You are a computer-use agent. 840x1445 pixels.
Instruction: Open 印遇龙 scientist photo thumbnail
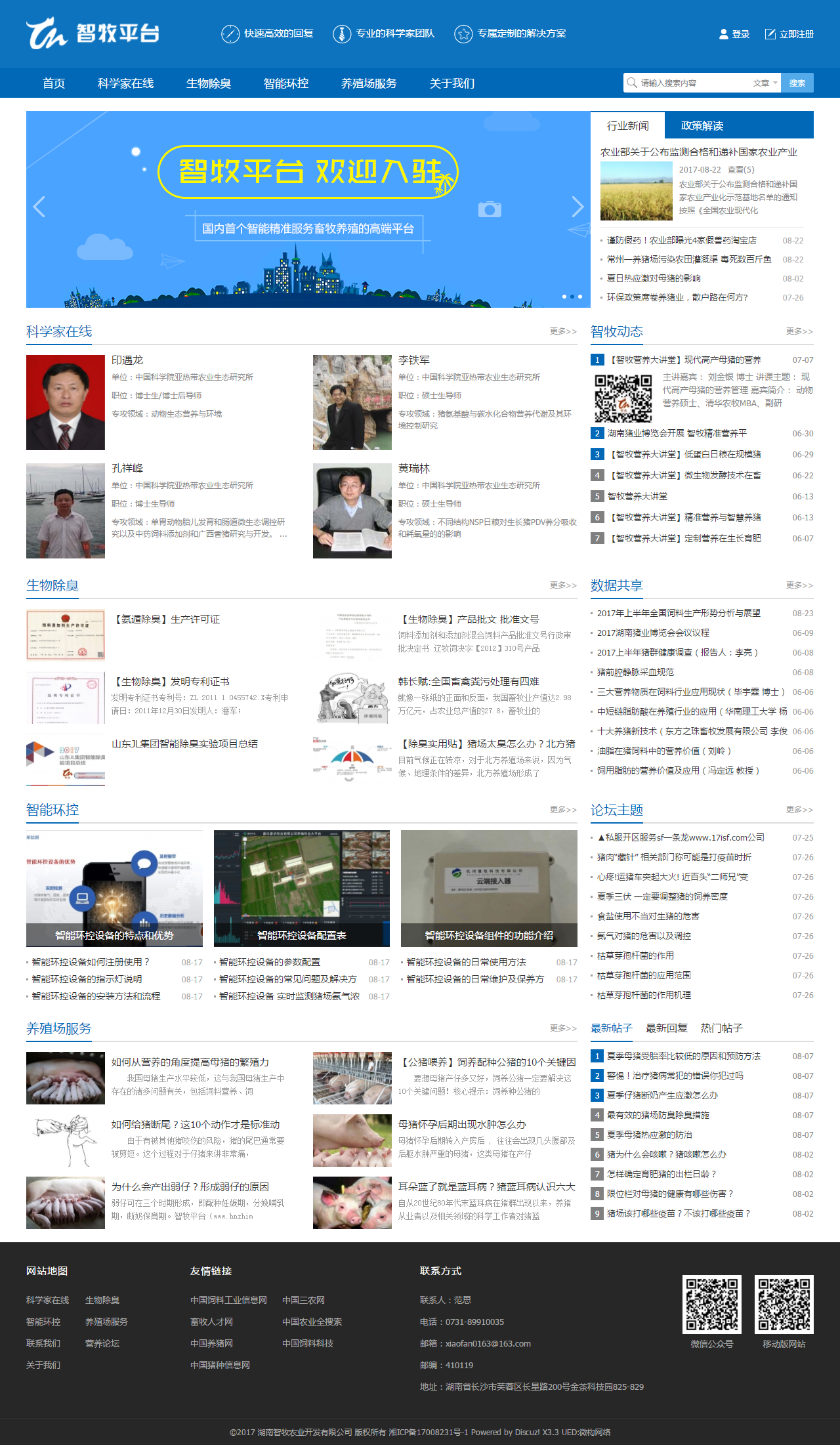[66, 402]
